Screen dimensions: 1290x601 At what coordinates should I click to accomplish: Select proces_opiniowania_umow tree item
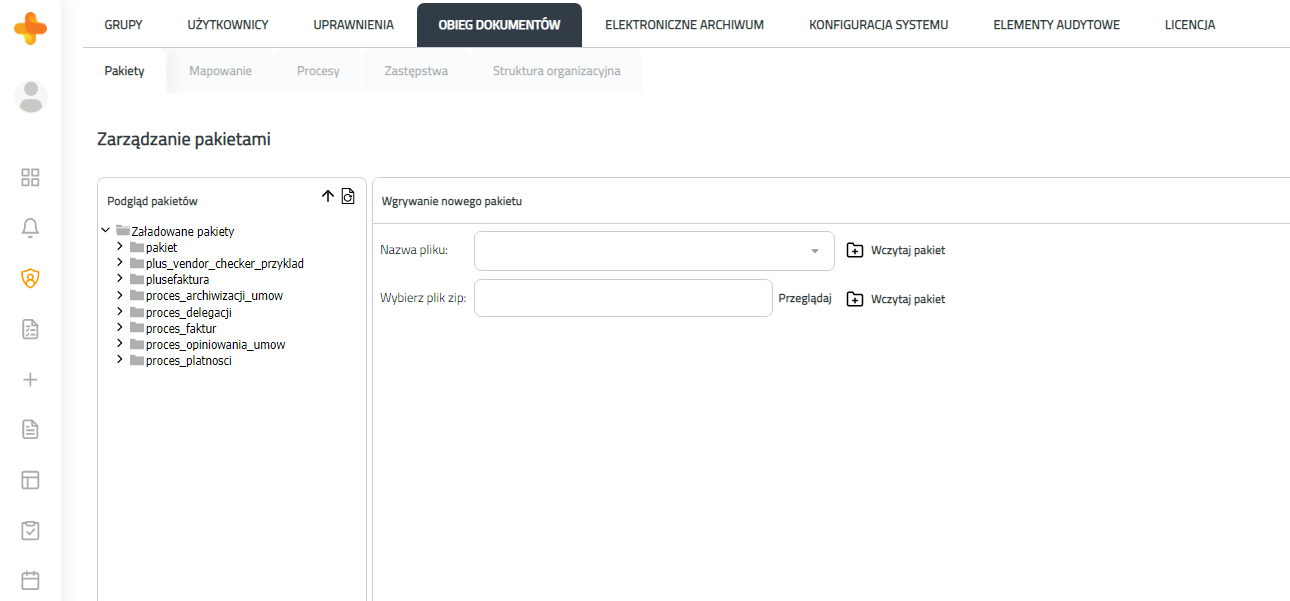pyautogui.click(x=216, y=344)
